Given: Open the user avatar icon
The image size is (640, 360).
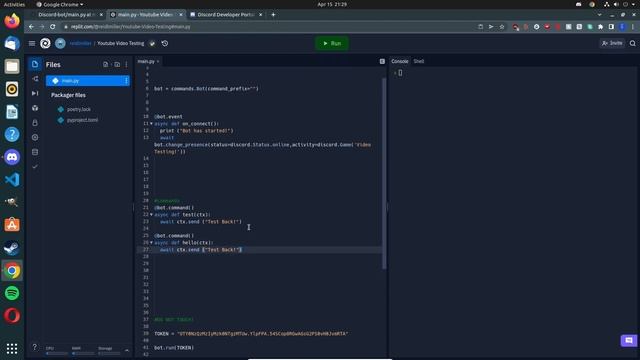Looking at the screenshot, I should 60,43.
